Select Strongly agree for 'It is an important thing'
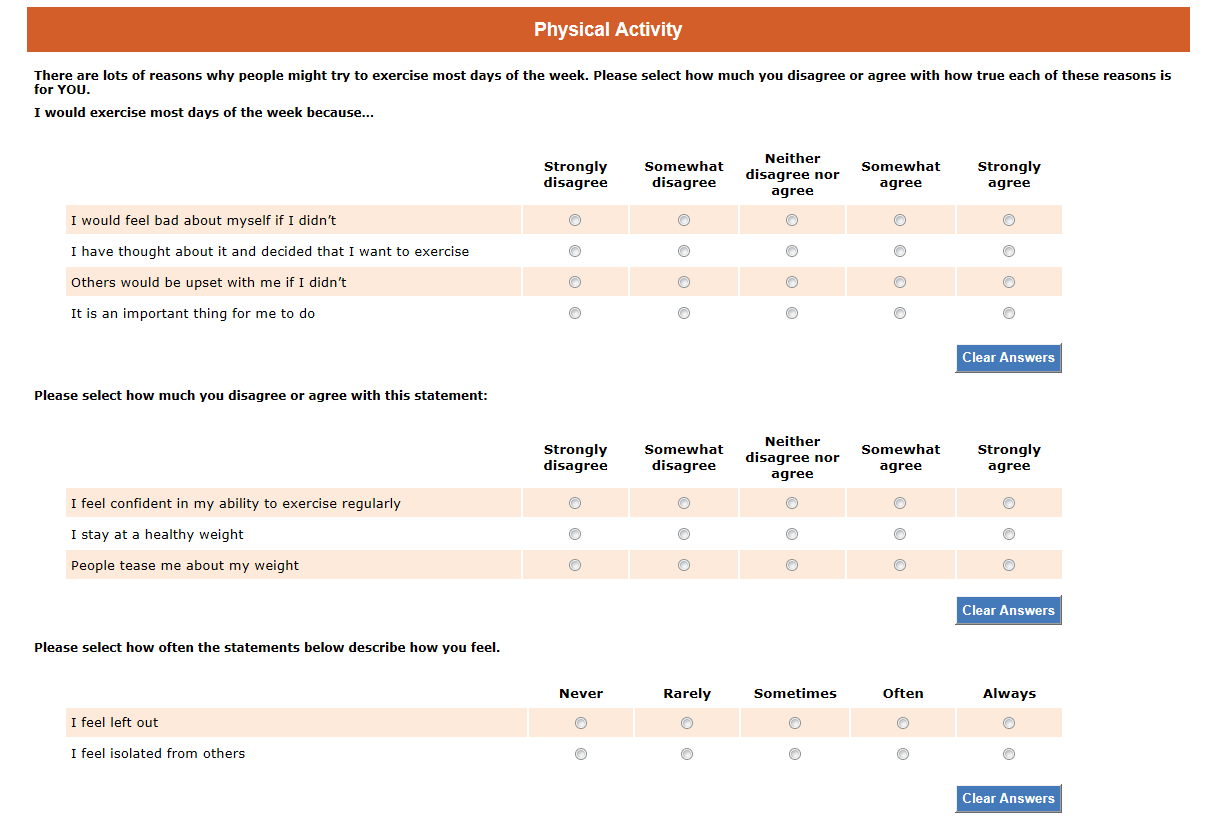1210x822 pixels. [x=1009, y=313]
